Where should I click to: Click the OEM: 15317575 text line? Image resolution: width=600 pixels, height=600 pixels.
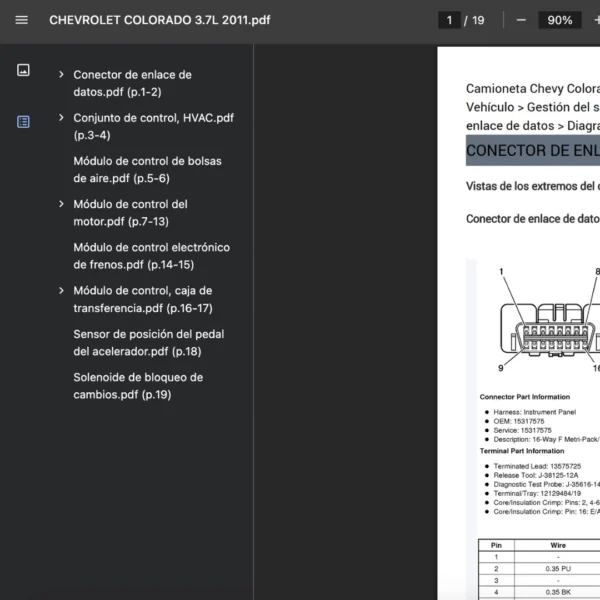[x=518, y=421]
